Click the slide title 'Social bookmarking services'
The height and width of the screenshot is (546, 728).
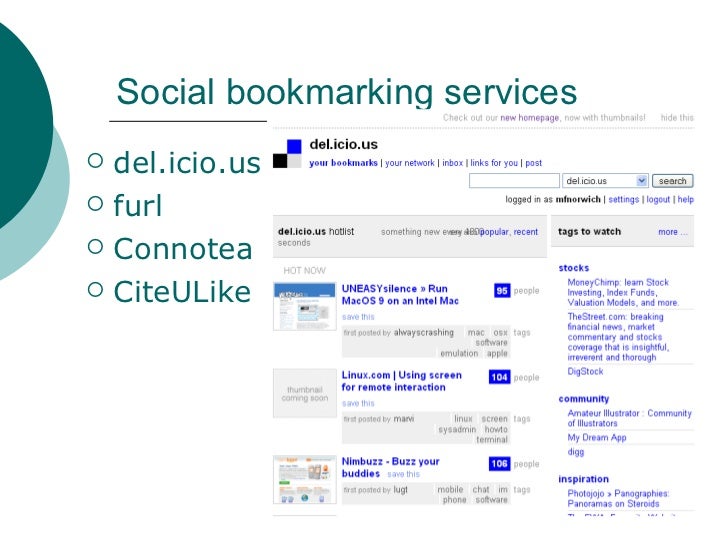(346, 92)
